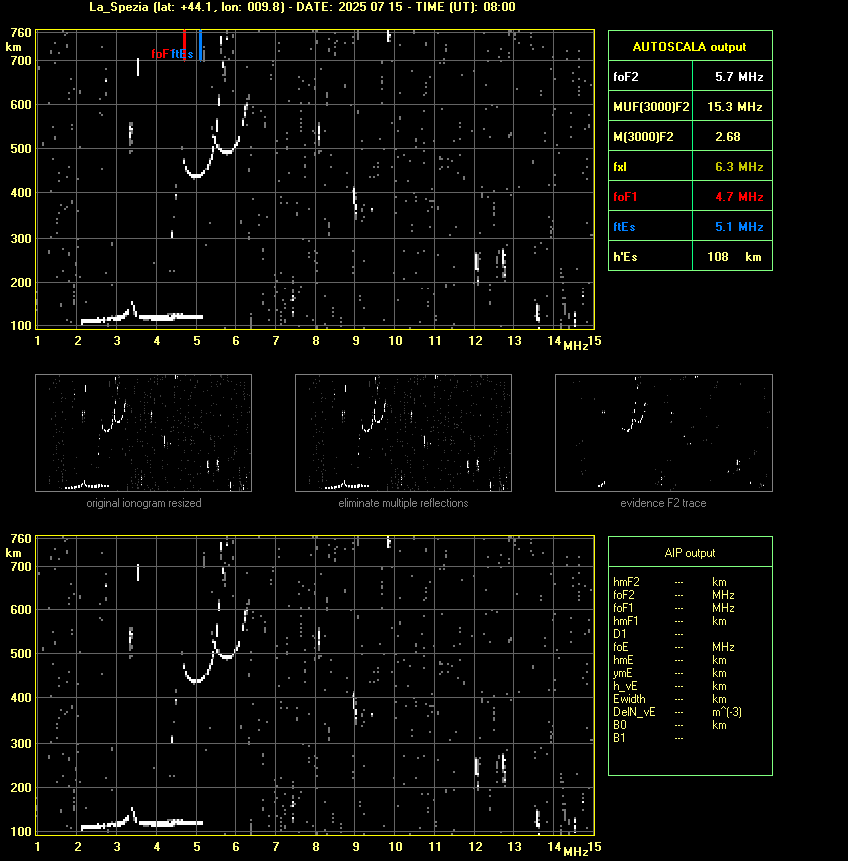Click the 'original ionogram resized' caption
The width and height of the screenshot is (848, 861).
point(144,503)
